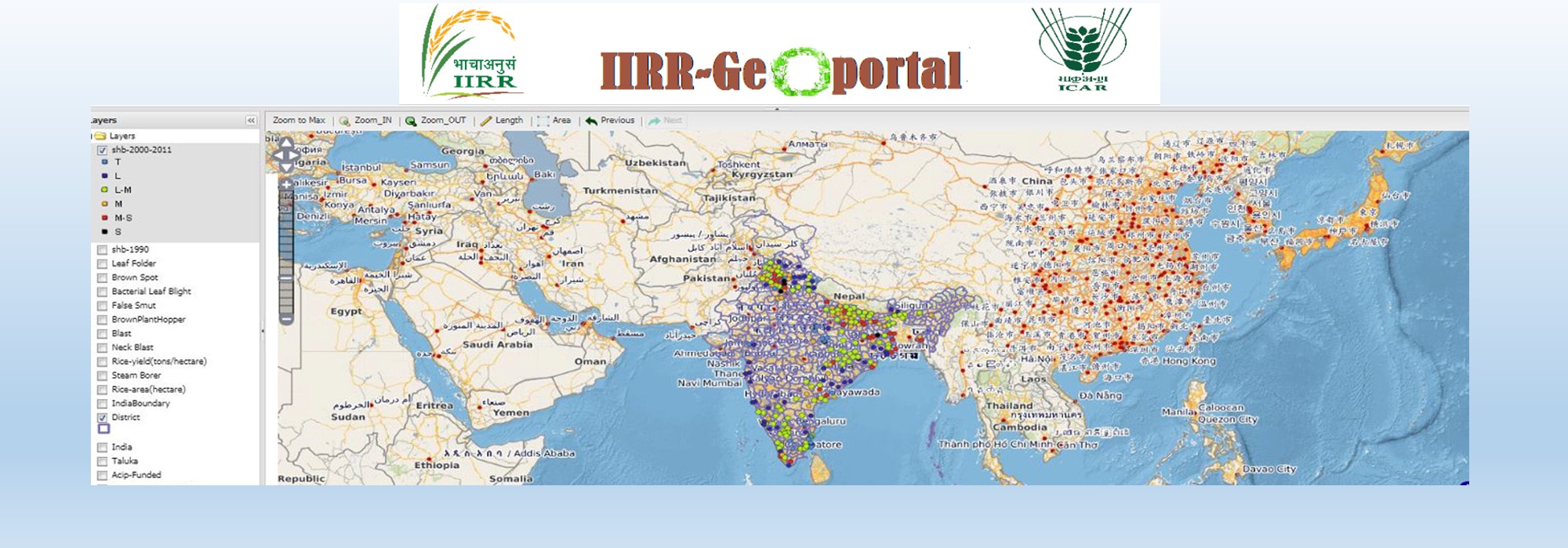
Task: Select the shb-2000-2011 layer name
Action: [x=141, y=150]
